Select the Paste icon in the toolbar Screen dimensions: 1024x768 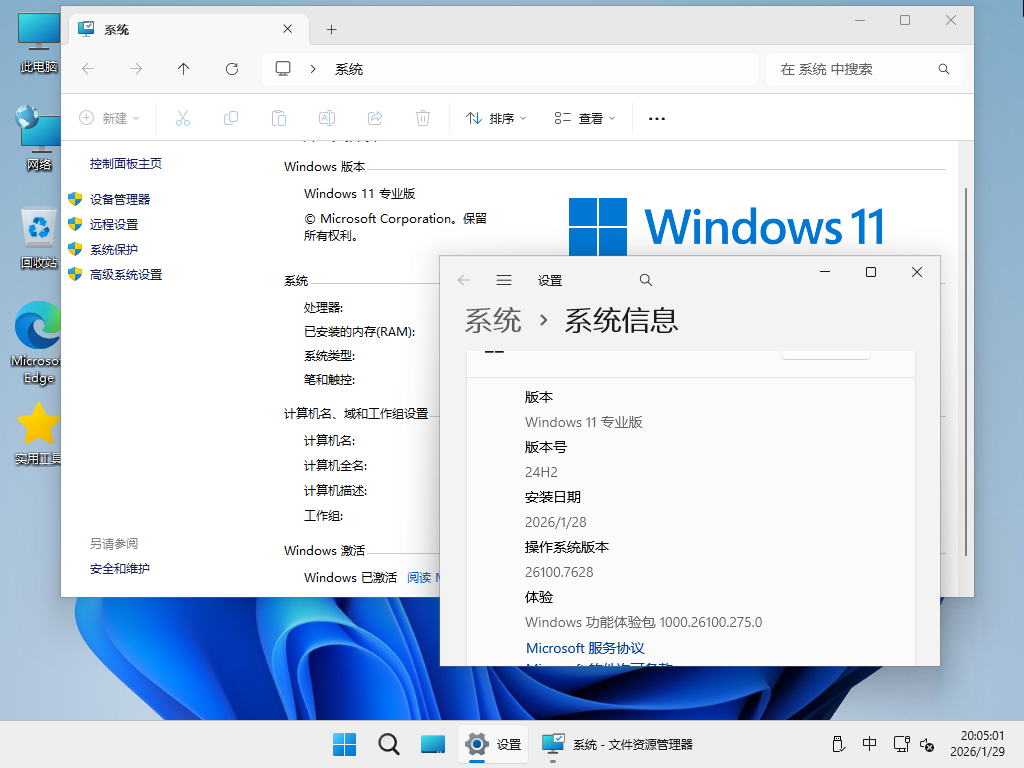pos(279,117)
